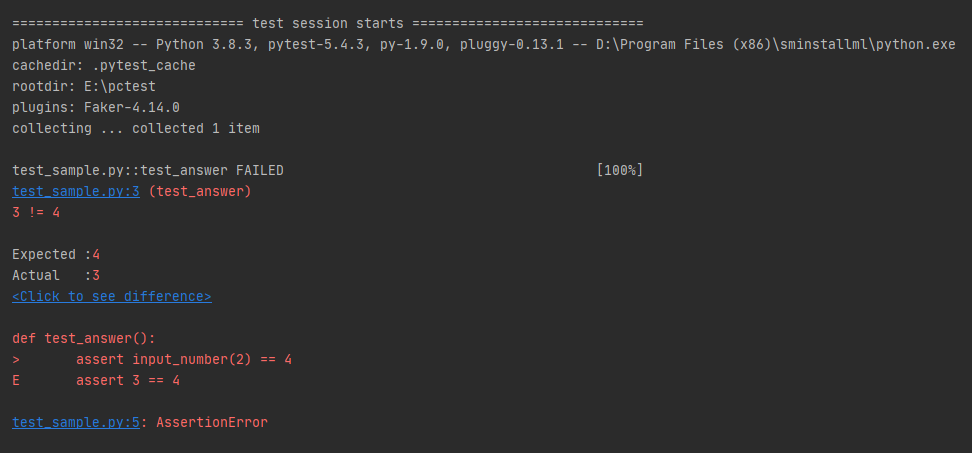Screen dimensions: 972x453
Task: Click the 'plugins: Faker-4.14.0' line
Action: click(x=96, y=107)
